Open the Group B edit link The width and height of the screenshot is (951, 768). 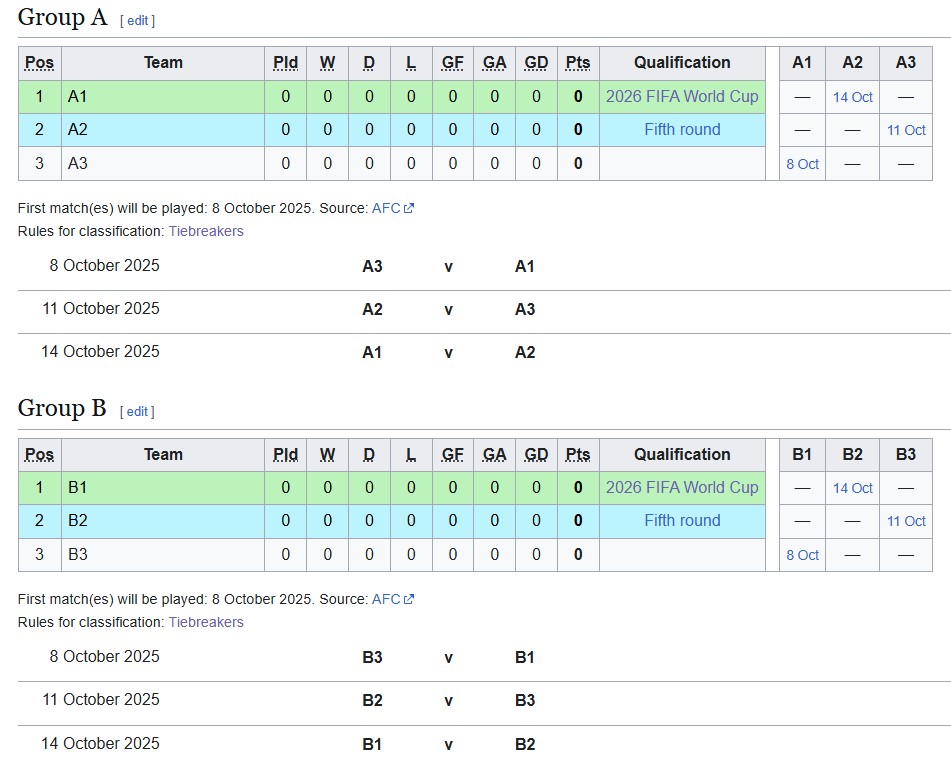pos(137,412)
